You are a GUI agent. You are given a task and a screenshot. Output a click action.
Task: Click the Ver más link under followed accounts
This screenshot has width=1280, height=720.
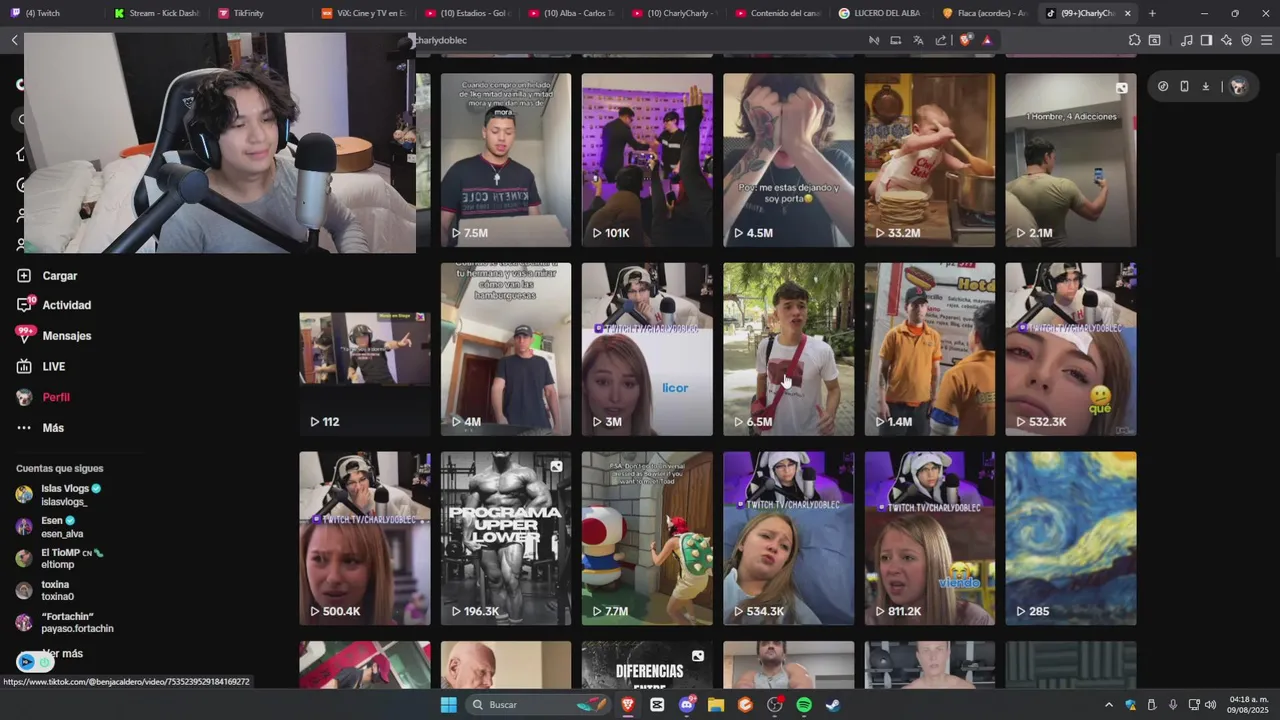pyautogui.click(x=62, y=653)
